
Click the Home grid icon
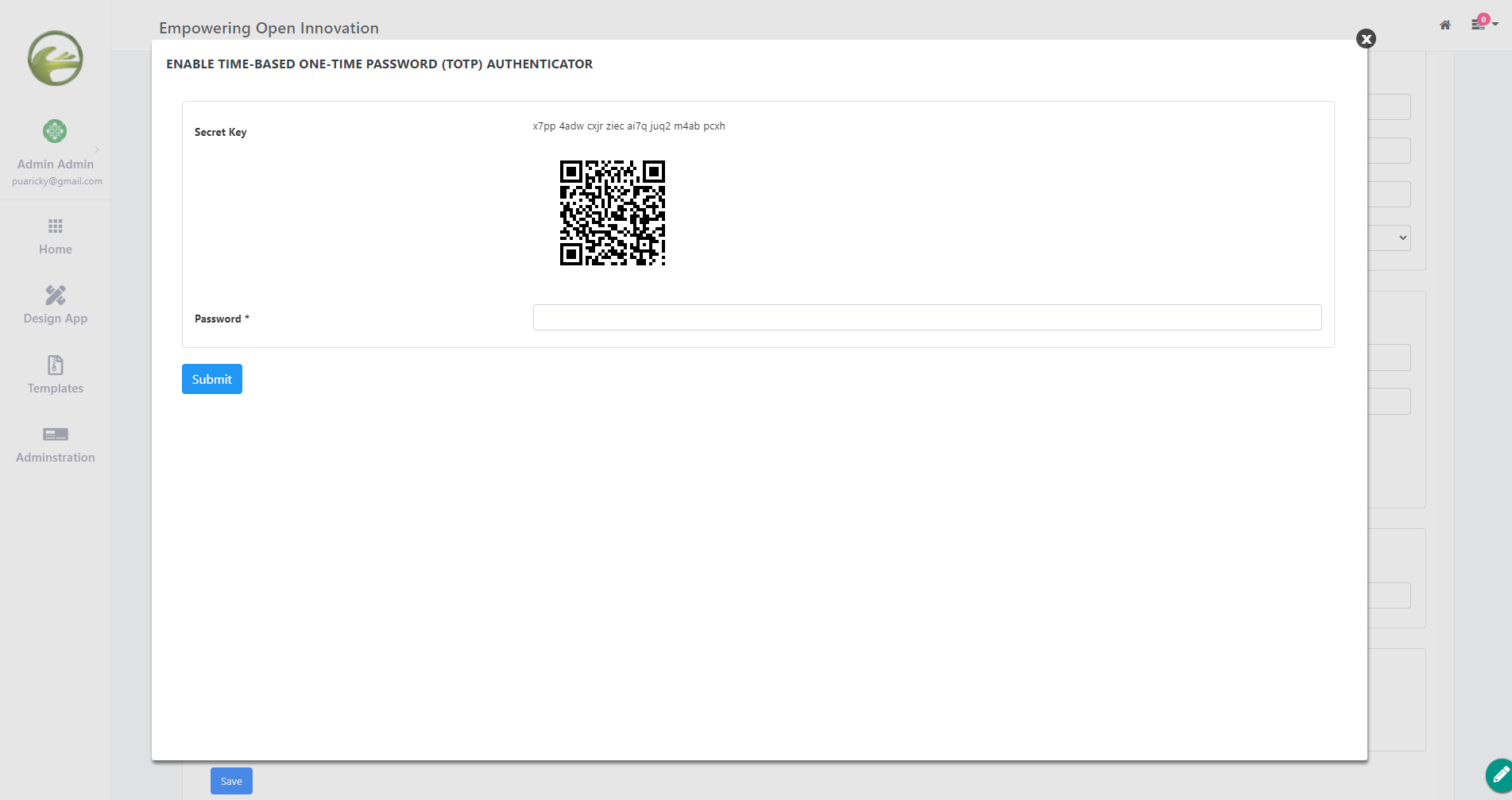coord(56,226)
